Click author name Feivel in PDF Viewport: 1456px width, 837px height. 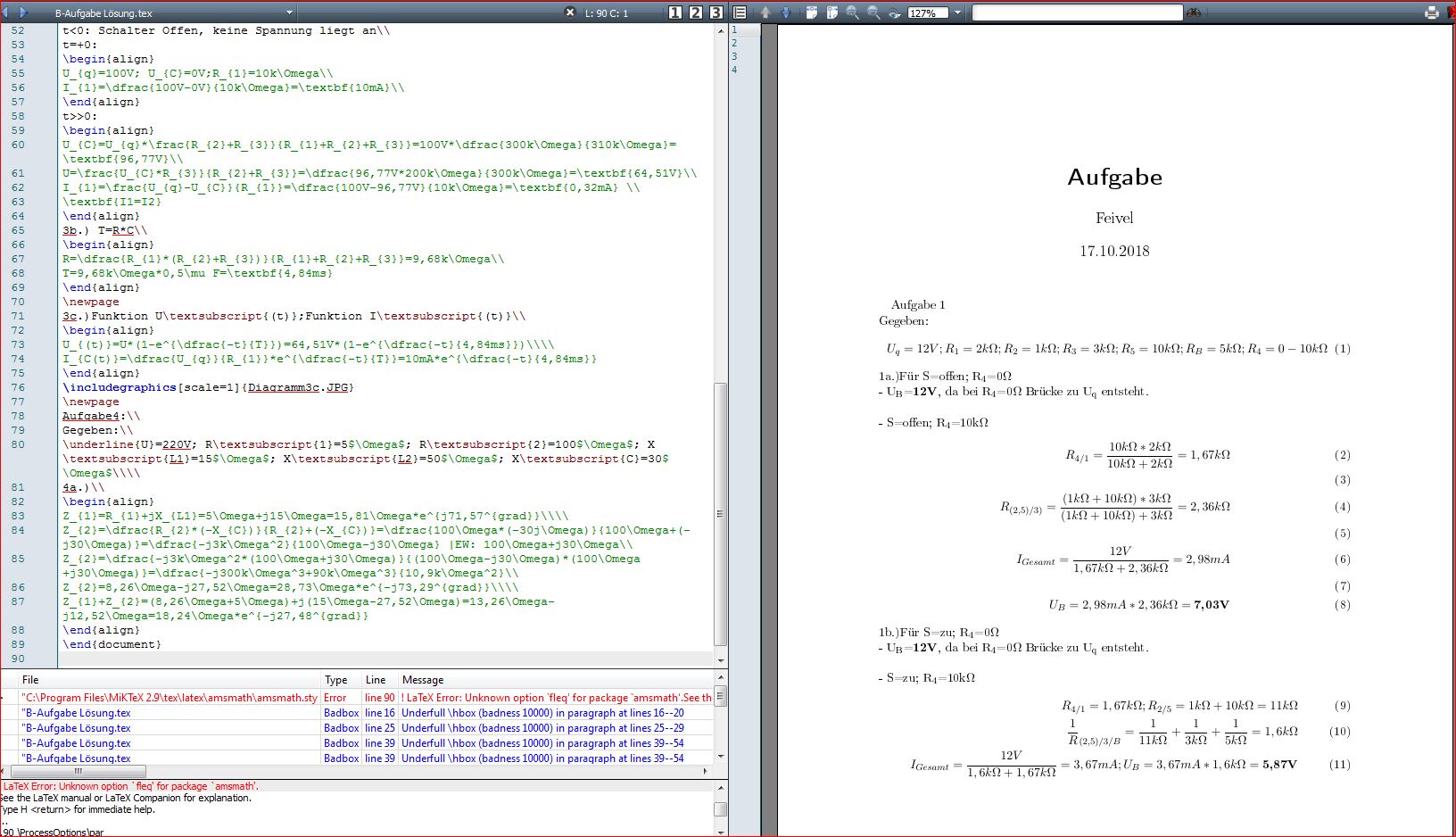pyautogui.click(x=1114, y=218)
